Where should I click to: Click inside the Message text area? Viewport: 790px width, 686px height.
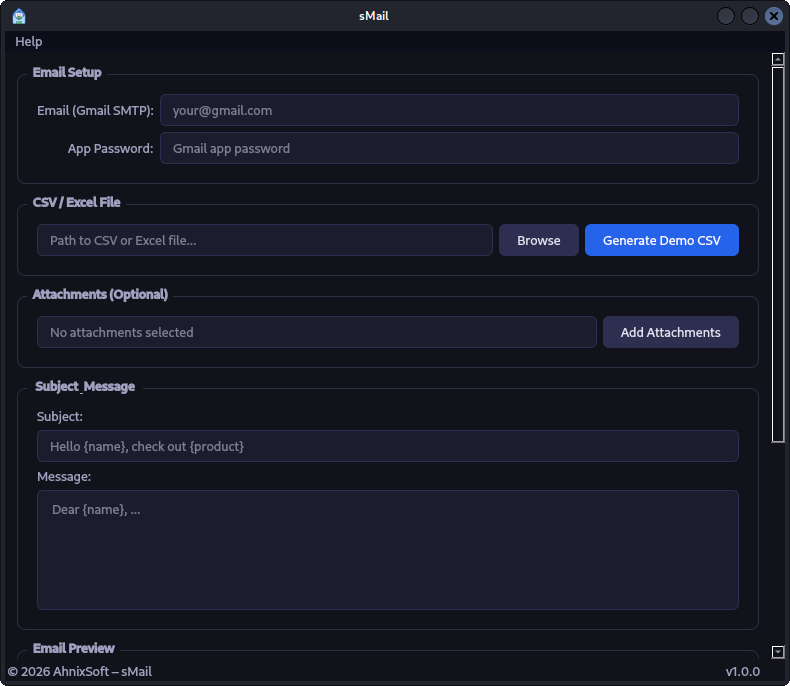[387, 550]
